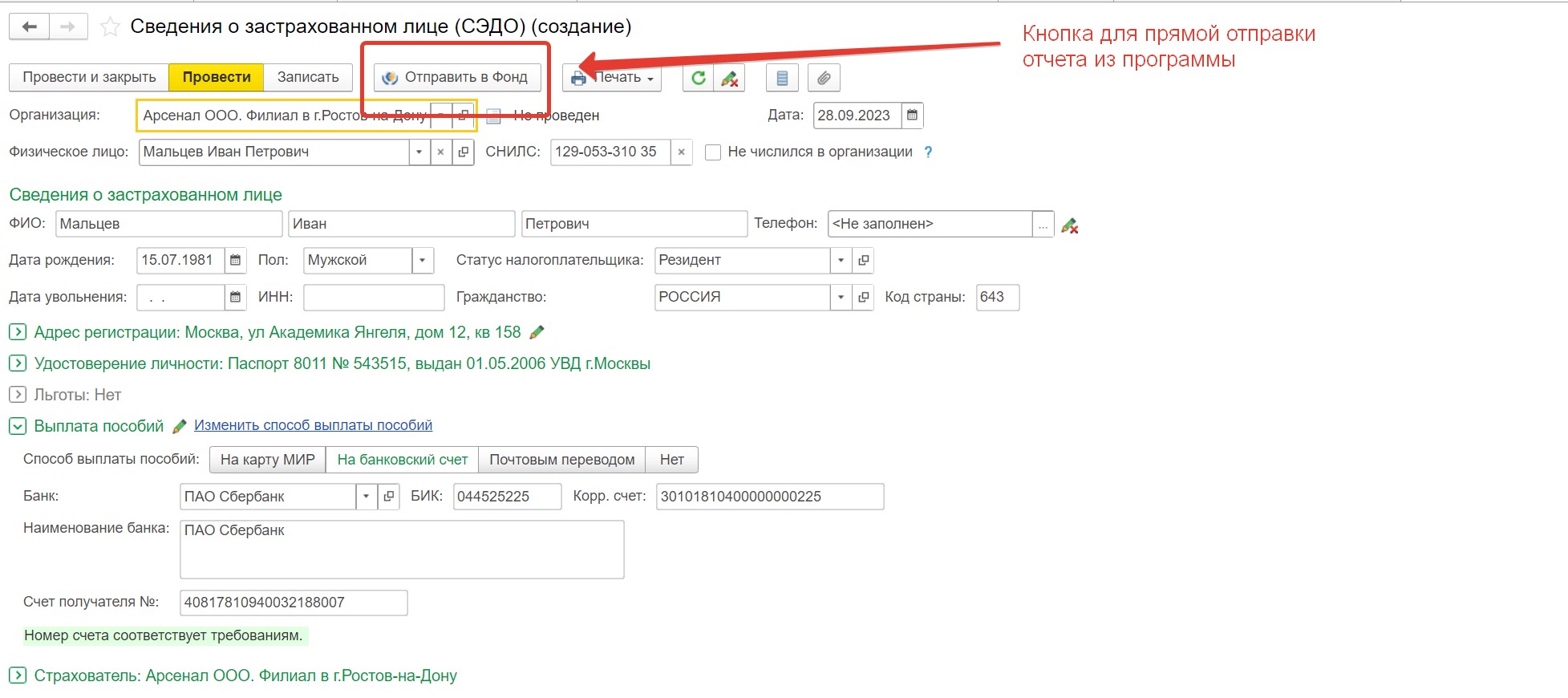Click the СНИЛС field 129-053-310 35
The image size is (1568, 698).
[x=610, y=152]
